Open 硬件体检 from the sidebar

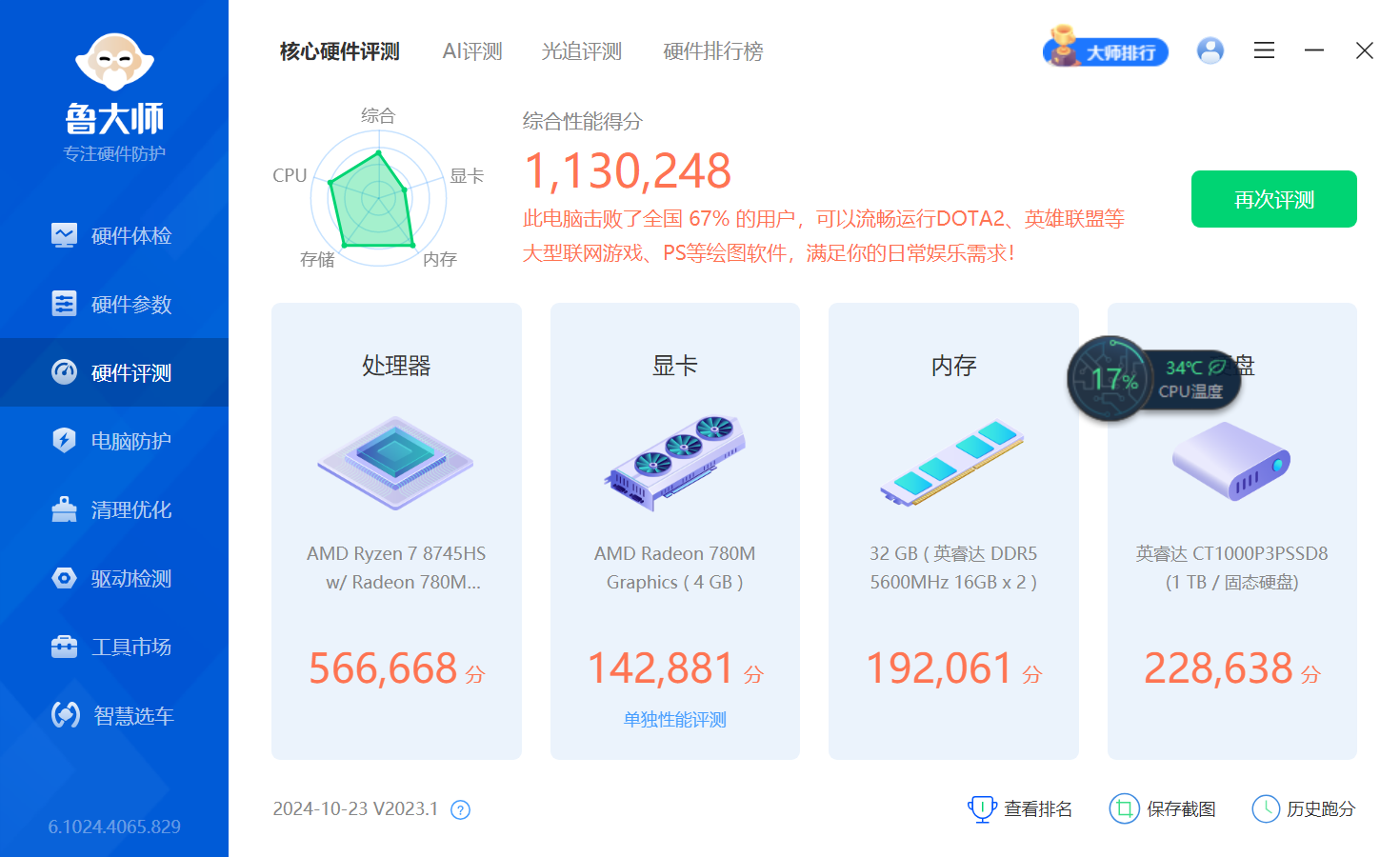click(x=114, y=235)
